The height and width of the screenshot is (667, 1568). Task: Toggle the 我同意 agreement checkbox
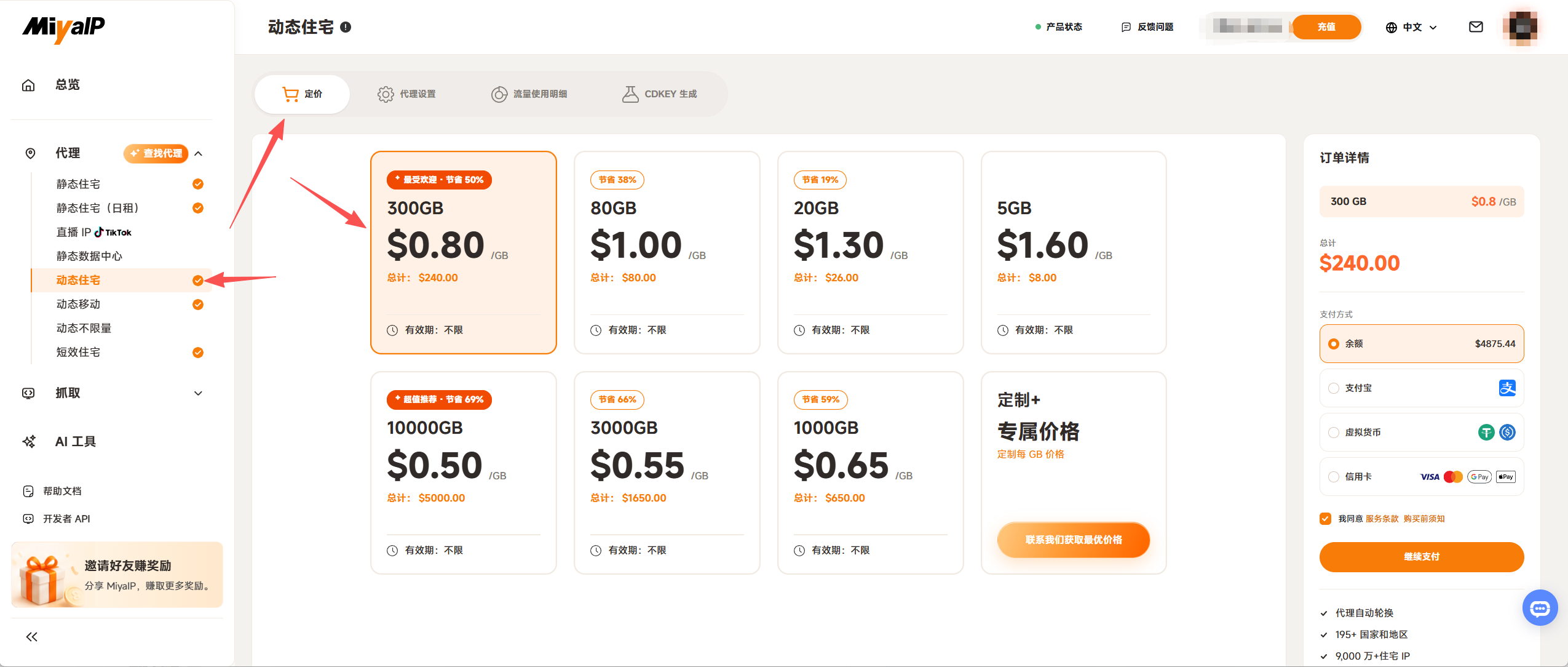click(1326, 519)
